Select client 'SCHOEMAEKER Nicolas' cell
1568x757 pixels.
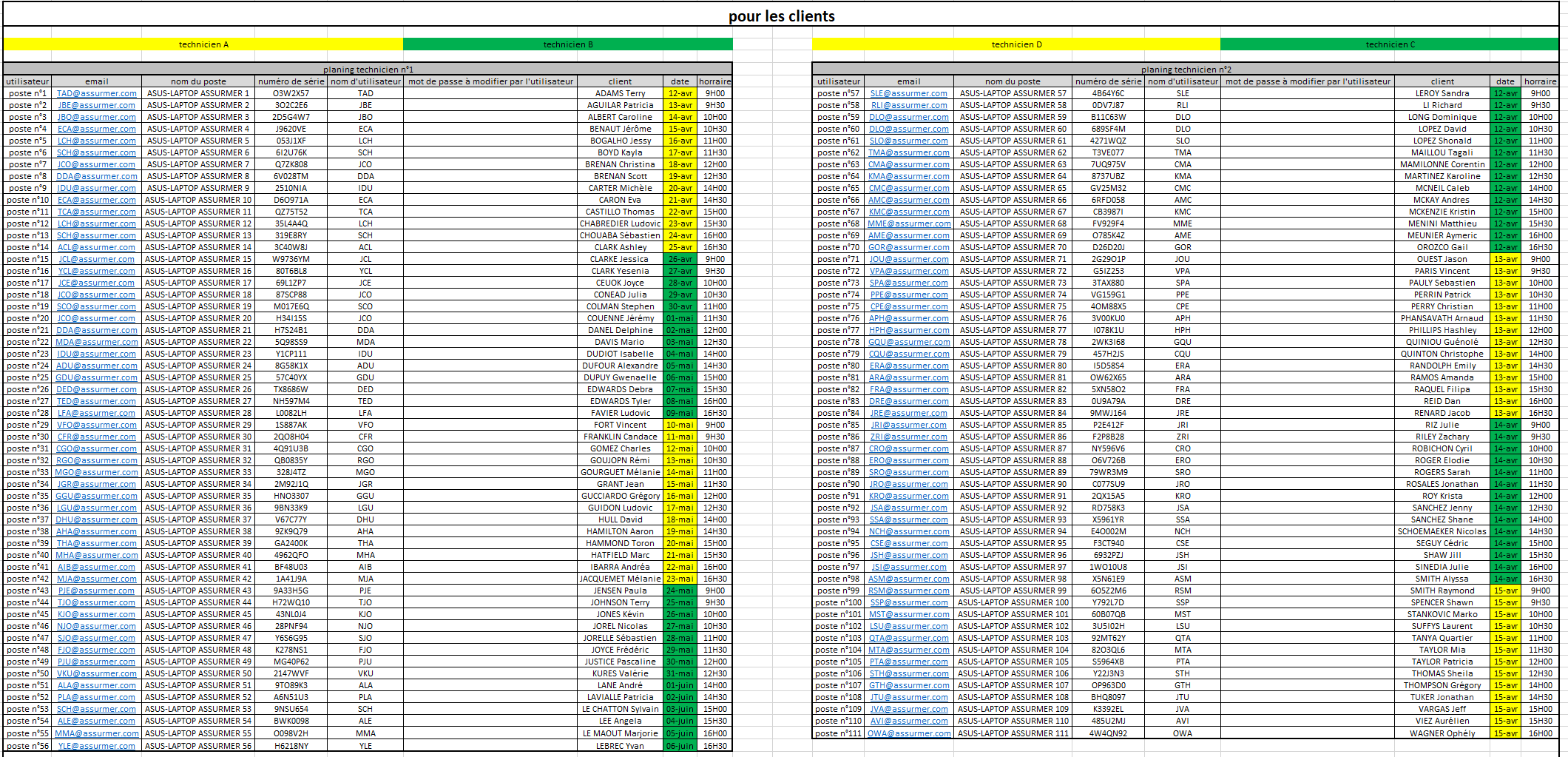pyautogui.click(x=1442, y=531)
